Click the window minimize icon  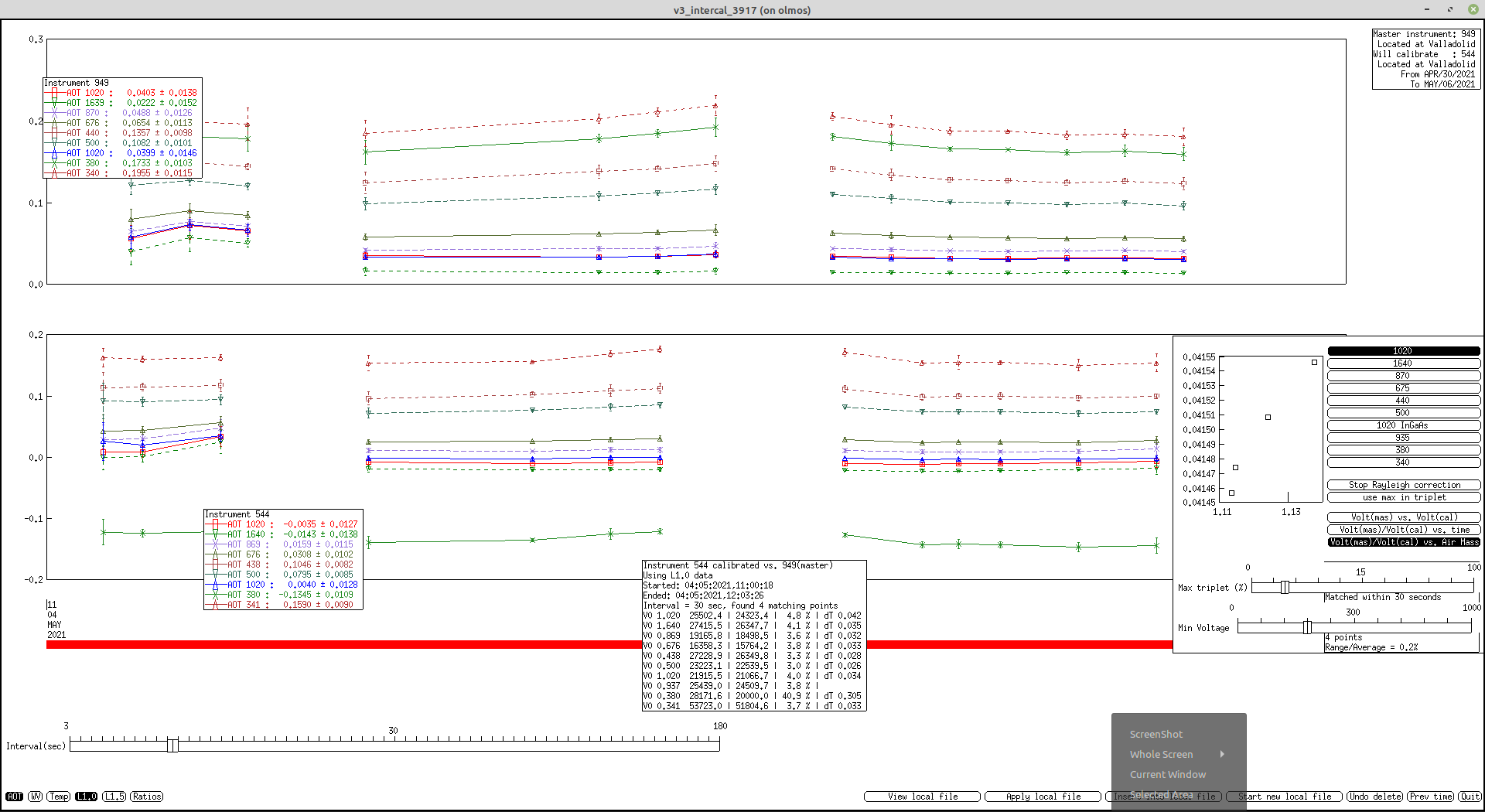[1427, 9]
